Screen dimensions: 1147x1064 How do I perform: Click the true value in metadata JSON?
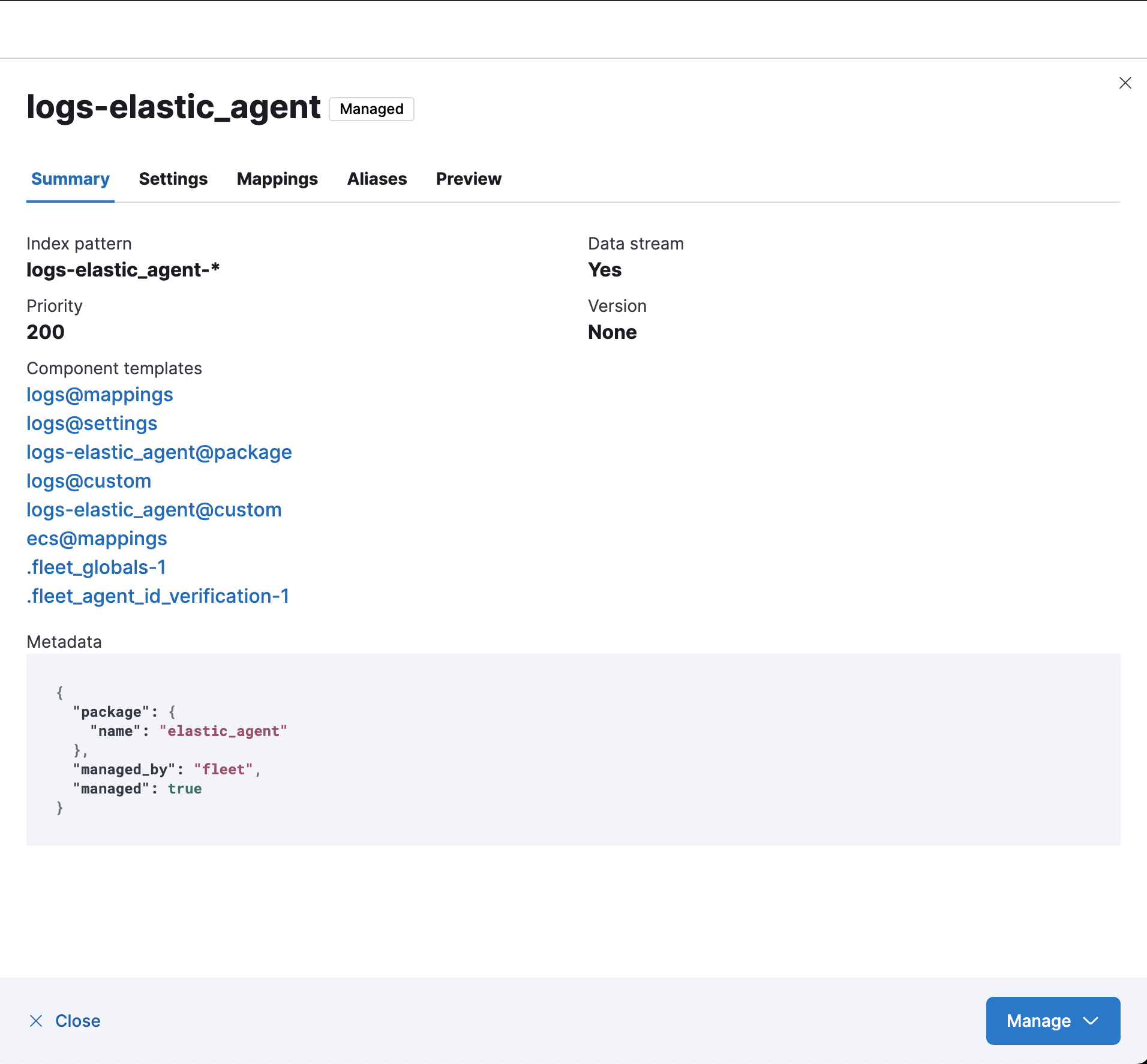tap(185, 789)
